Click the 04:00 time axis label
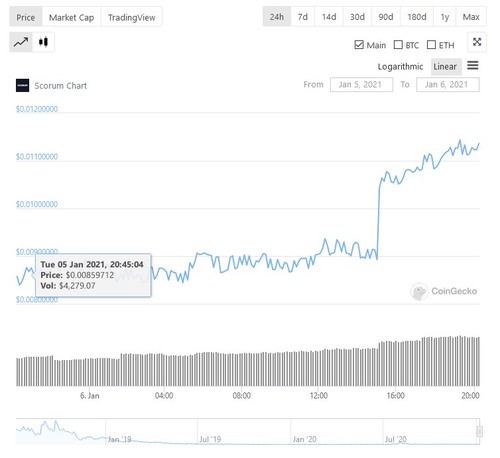This screenshot has height=458, width=500. [x=164, y=396]
